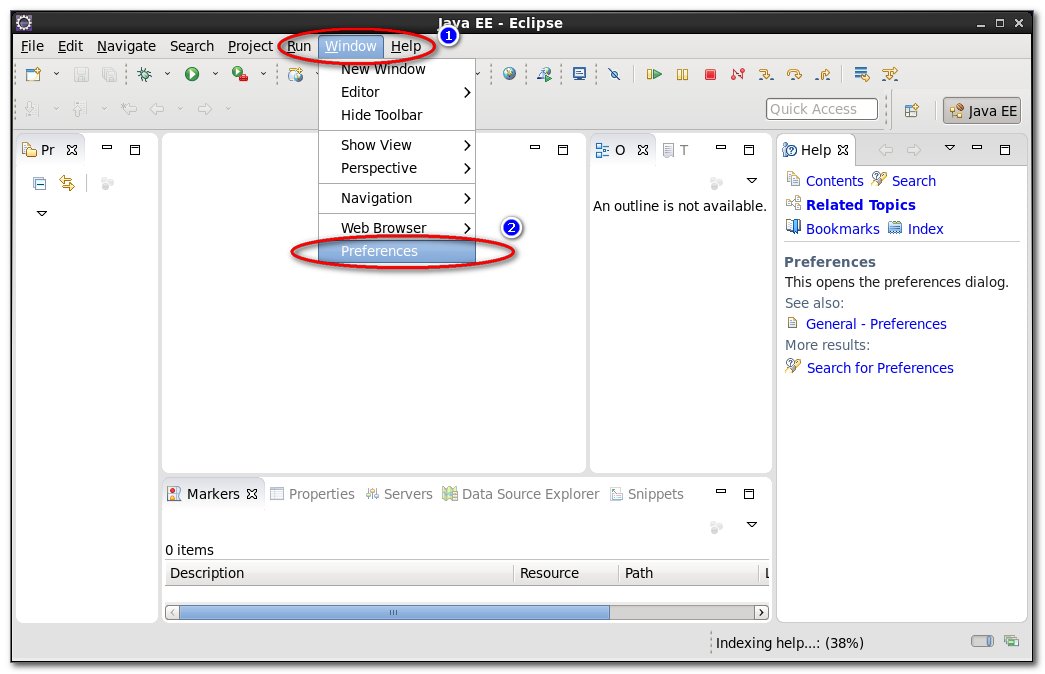Click the Open Perspective icon
This screenshot has height=674, width=1045.
912,111
